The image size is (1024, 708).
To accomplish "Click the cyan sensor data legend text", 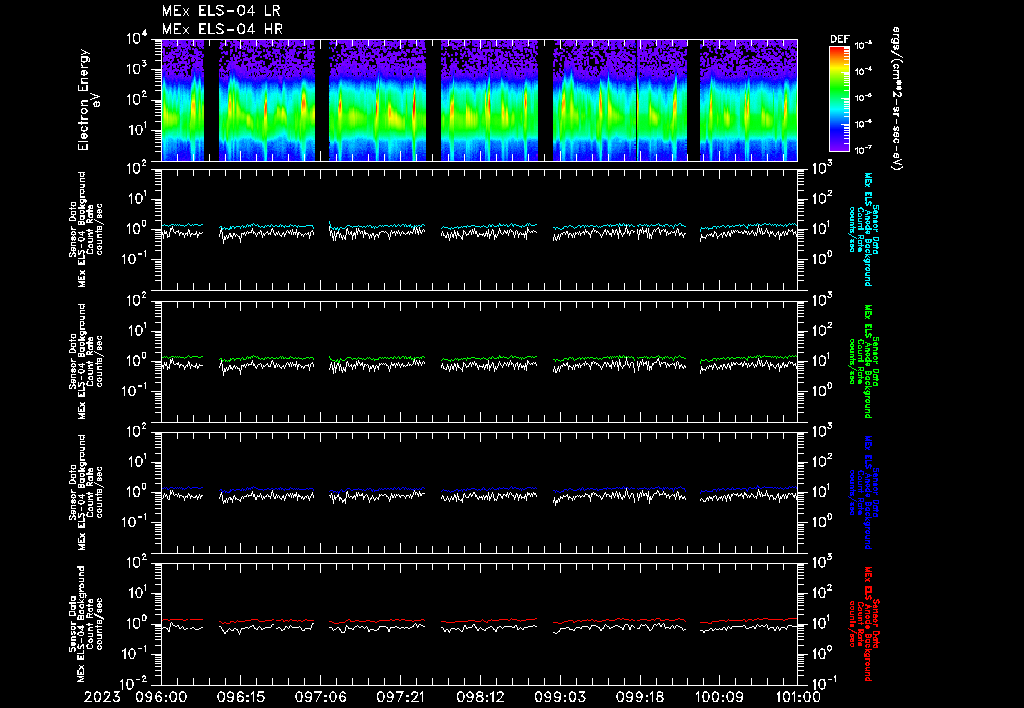I will click(x=866, y=229).
